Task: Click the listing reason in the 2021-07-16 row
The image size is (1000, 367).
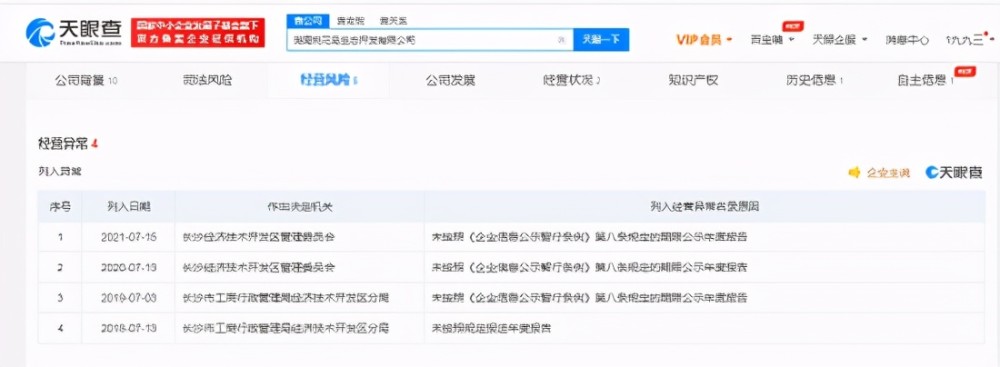Action: click(x=589, y=237)
